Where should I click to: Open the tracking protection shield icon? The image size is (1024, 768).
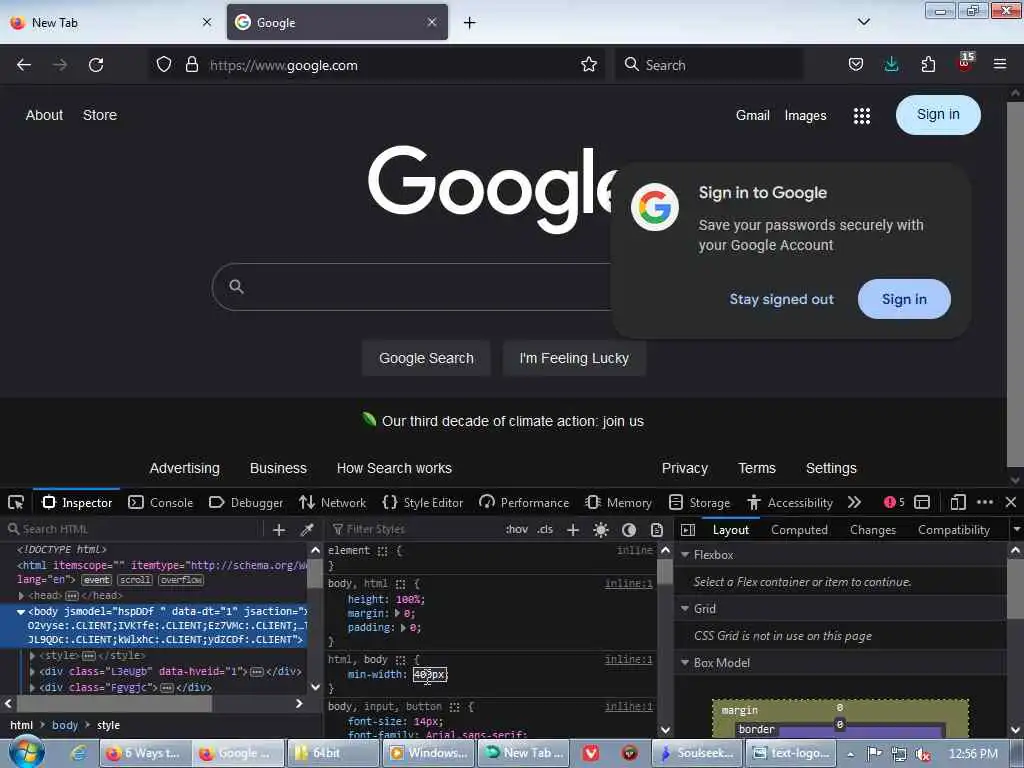click(164, 65)
